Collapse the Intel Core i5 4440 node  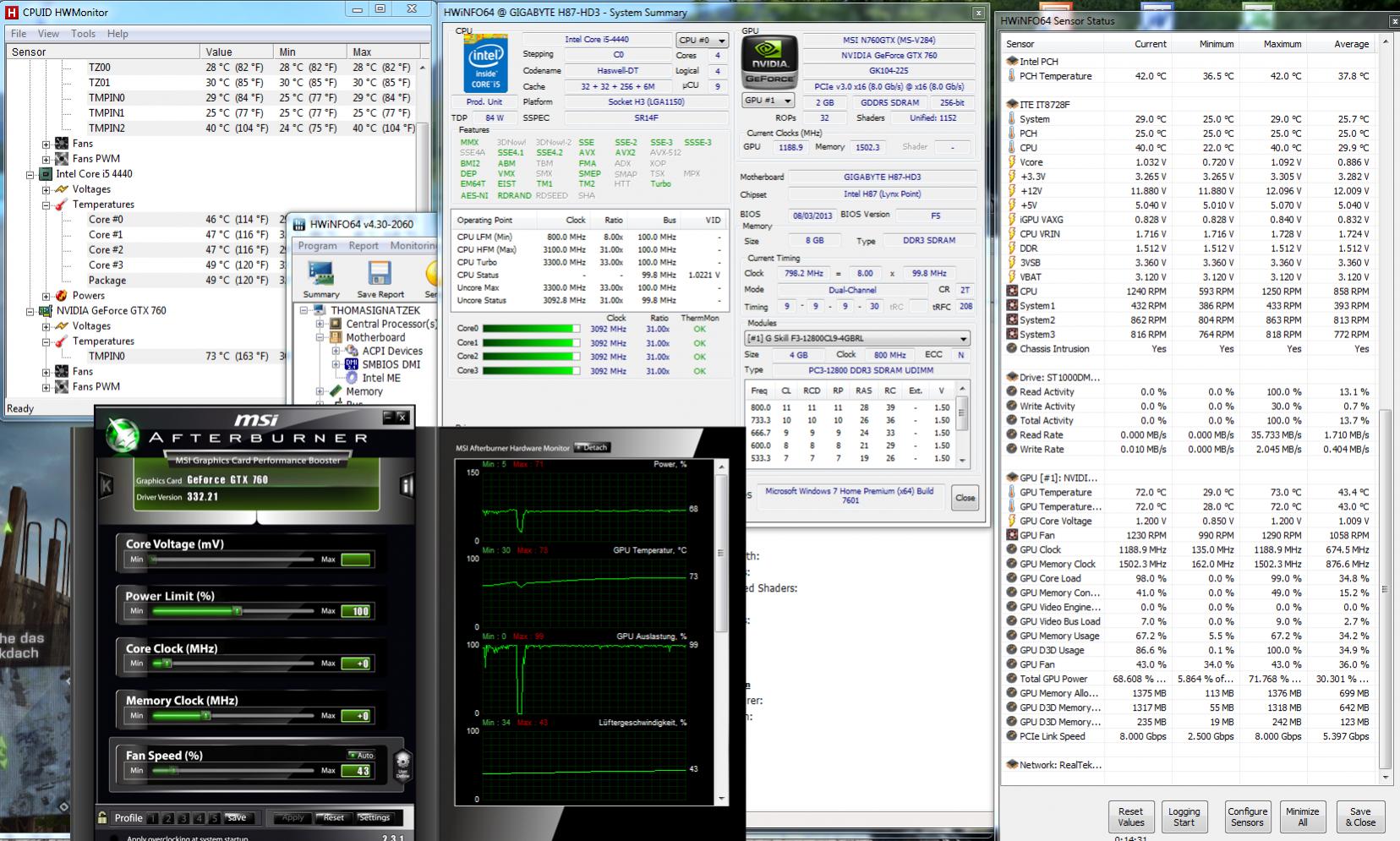coord(30,174)
